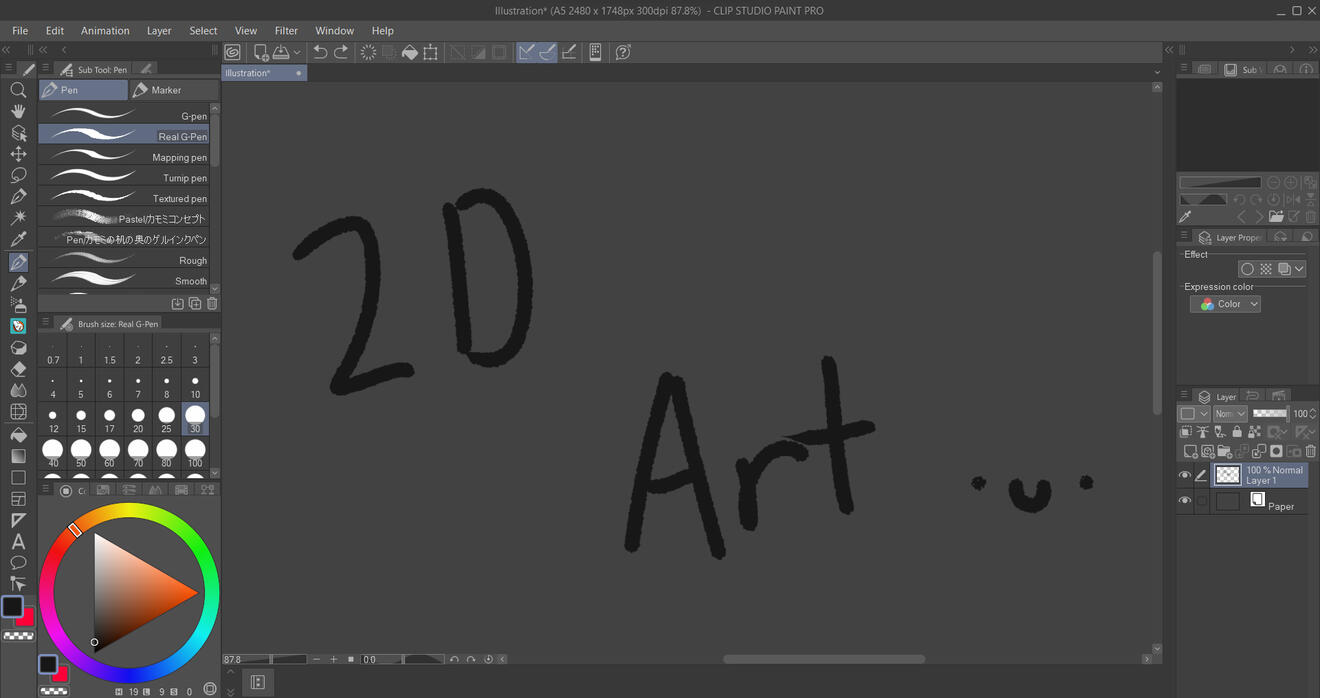Image resolution: width=1320 pixels, height=698 pixels.
Task: Click the Redo arrow in command bar
Action: pos(341,52)
